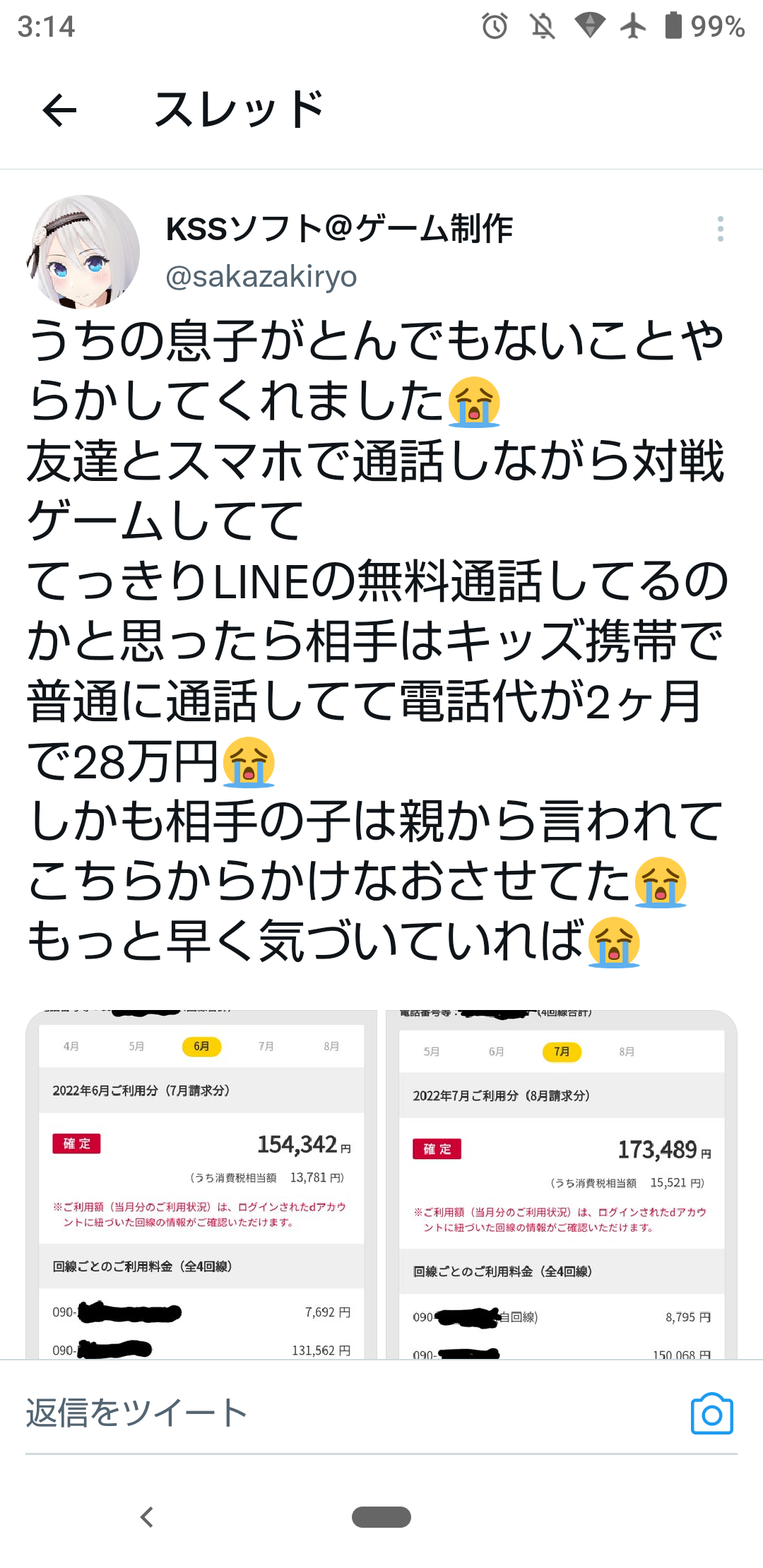Tap the スレッド header title
This screenshot has width=763, height=1568.
pyautogui.click(x=239, y=110)
